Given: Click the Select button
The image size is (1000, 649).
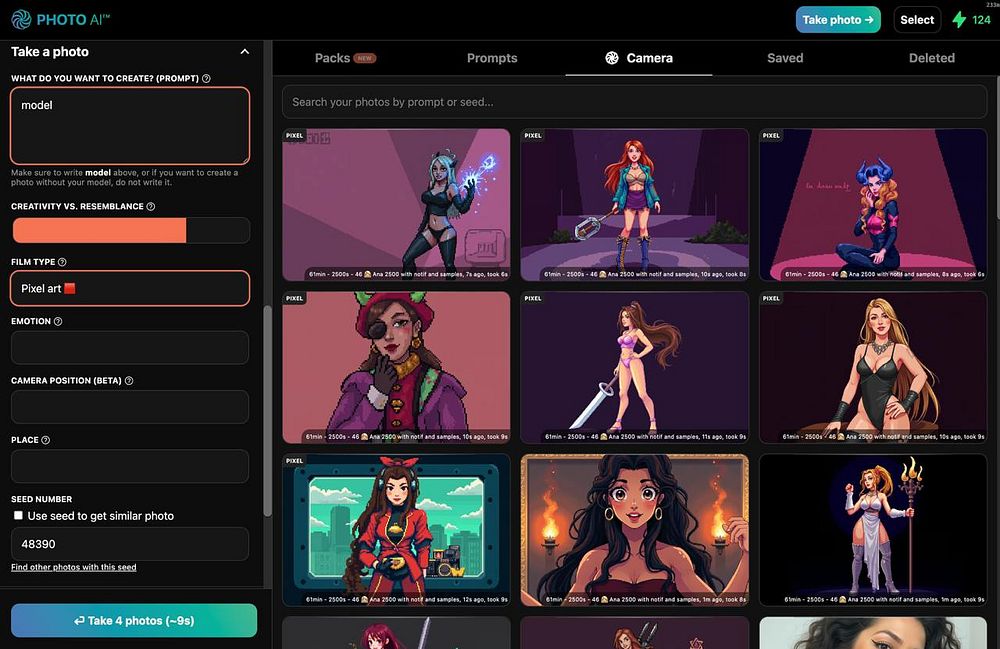Looking at the screenshot, I should 917,20.
